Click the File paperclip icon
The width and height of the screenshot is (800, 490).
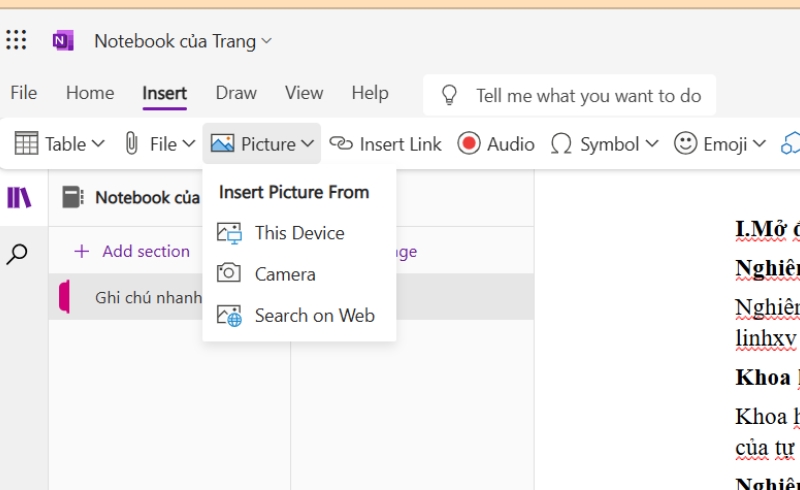[131, 143]
